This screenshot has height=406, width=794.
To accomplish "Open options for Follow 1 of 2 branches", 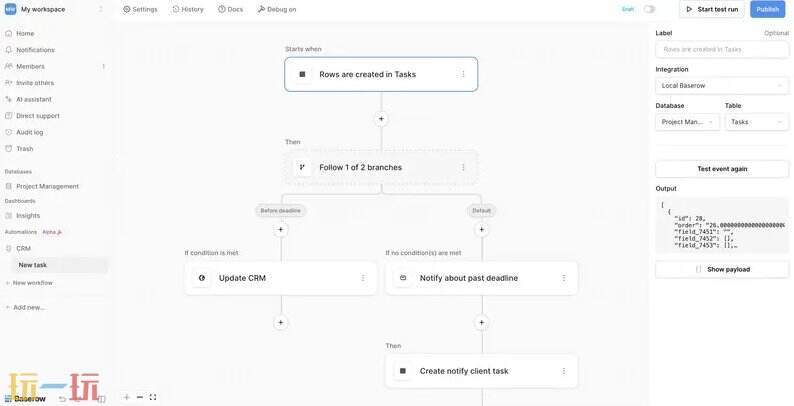I will pyautogui.click(x=463, y=167).
